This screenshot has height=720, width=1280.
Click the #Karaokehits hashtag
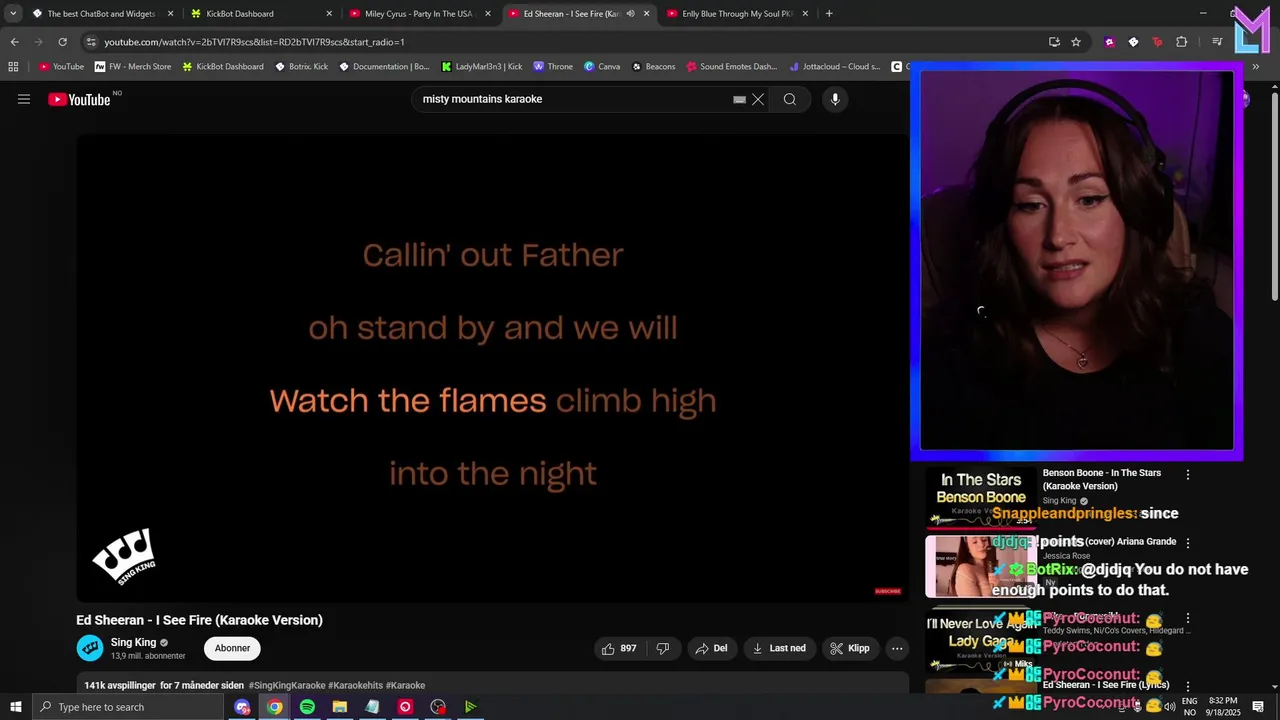(356, 685)
